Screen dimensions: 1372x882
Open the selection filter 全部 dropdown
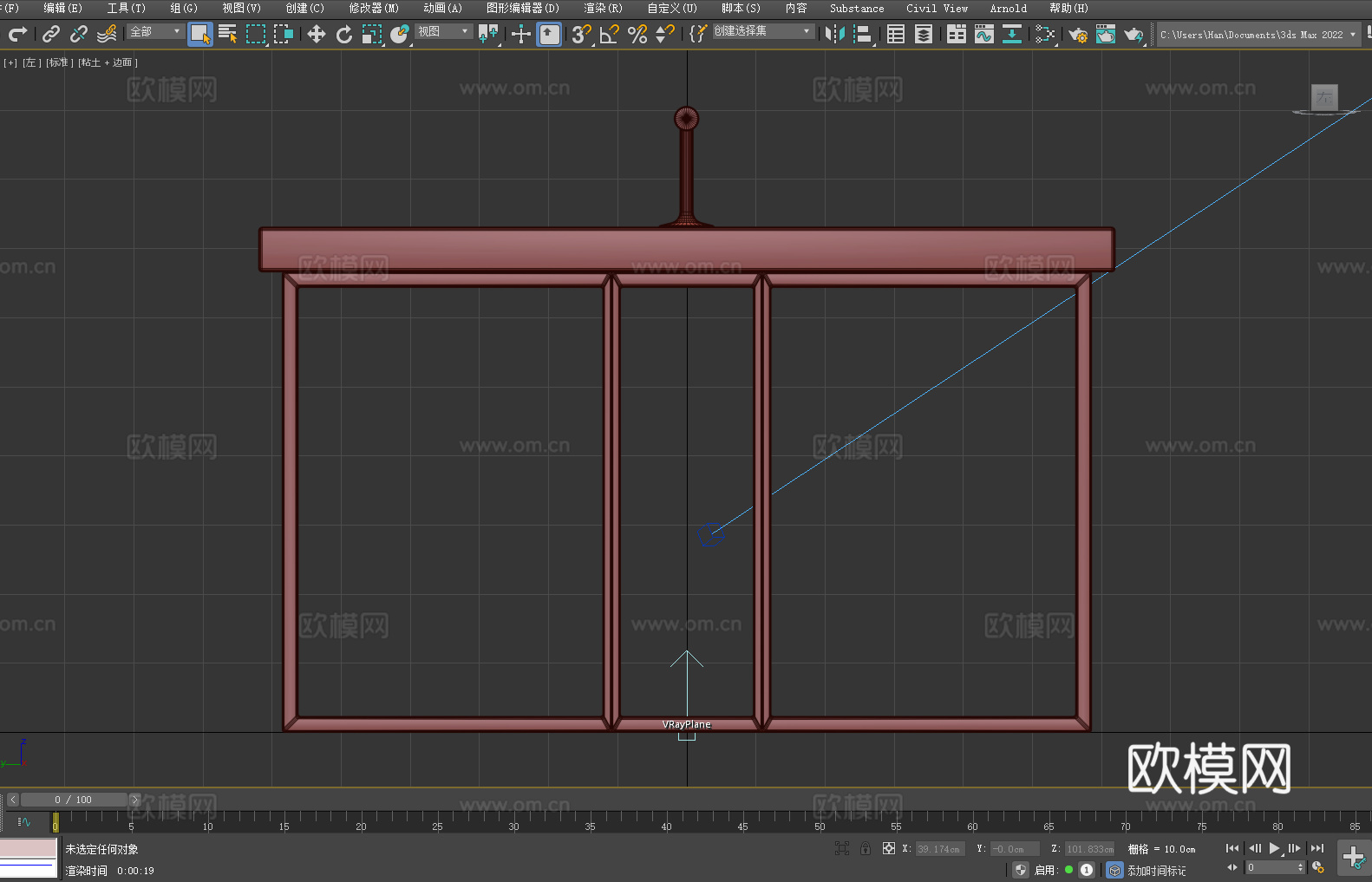click(x=156, y=31)
